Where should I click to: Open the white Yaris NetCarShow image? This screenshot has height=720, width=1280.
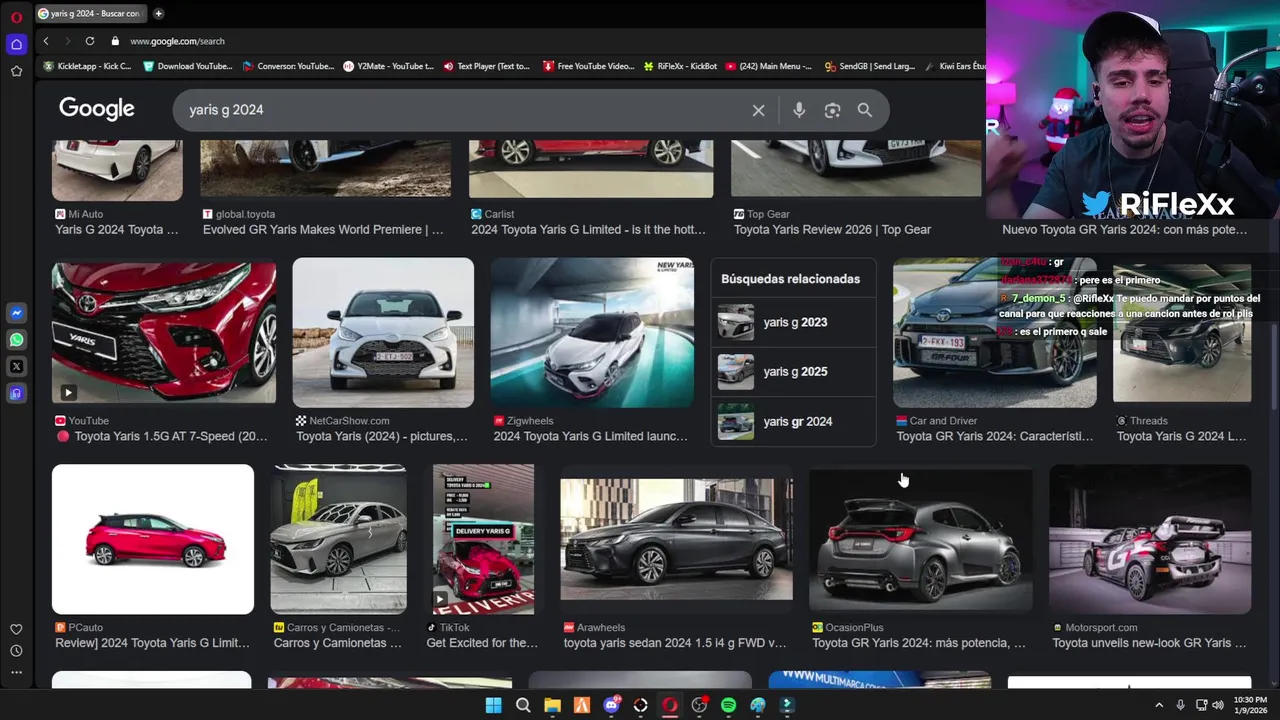383,333
